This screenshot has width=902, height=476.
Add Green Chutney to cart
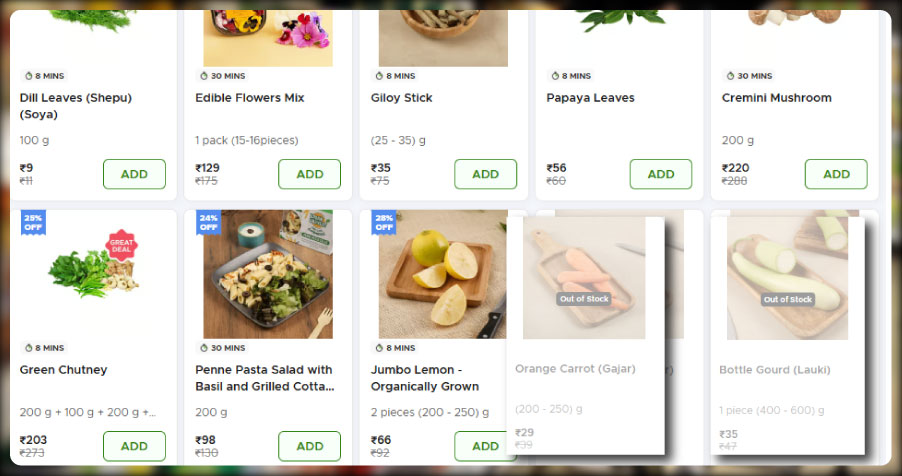(x=134, y=446)
